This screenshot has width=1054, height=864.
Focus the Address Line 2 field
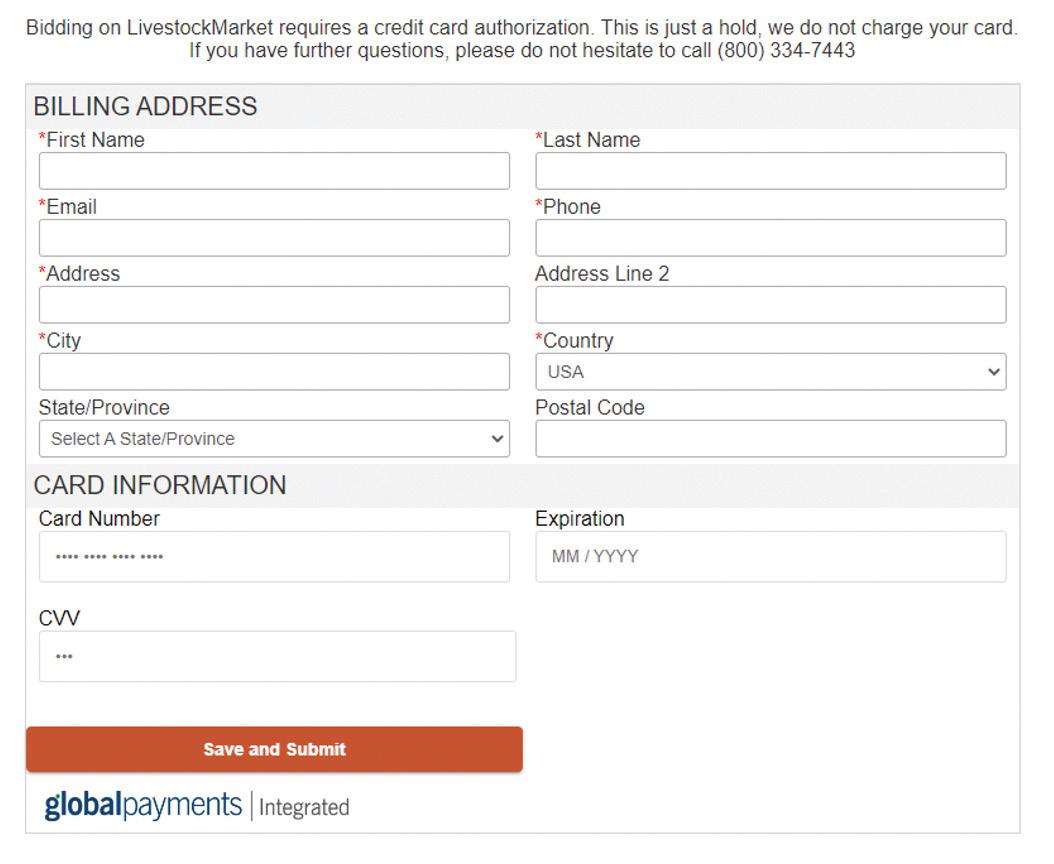[x=770, y=305]
